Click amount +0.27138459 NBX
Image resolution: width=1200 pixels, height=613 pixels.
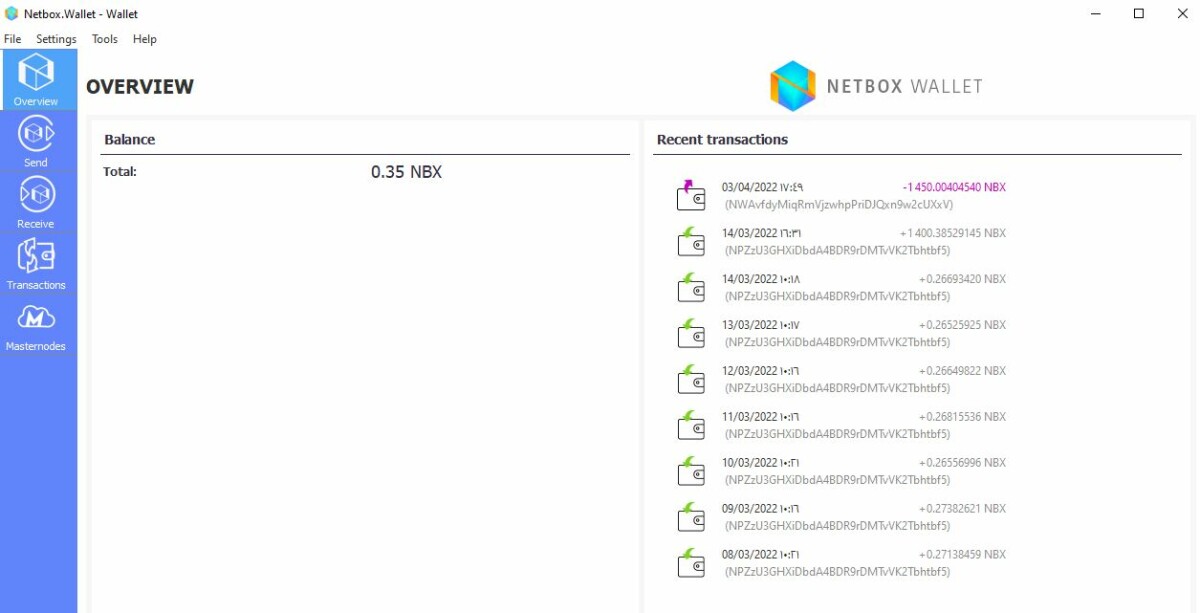click(x=963, y=555)
